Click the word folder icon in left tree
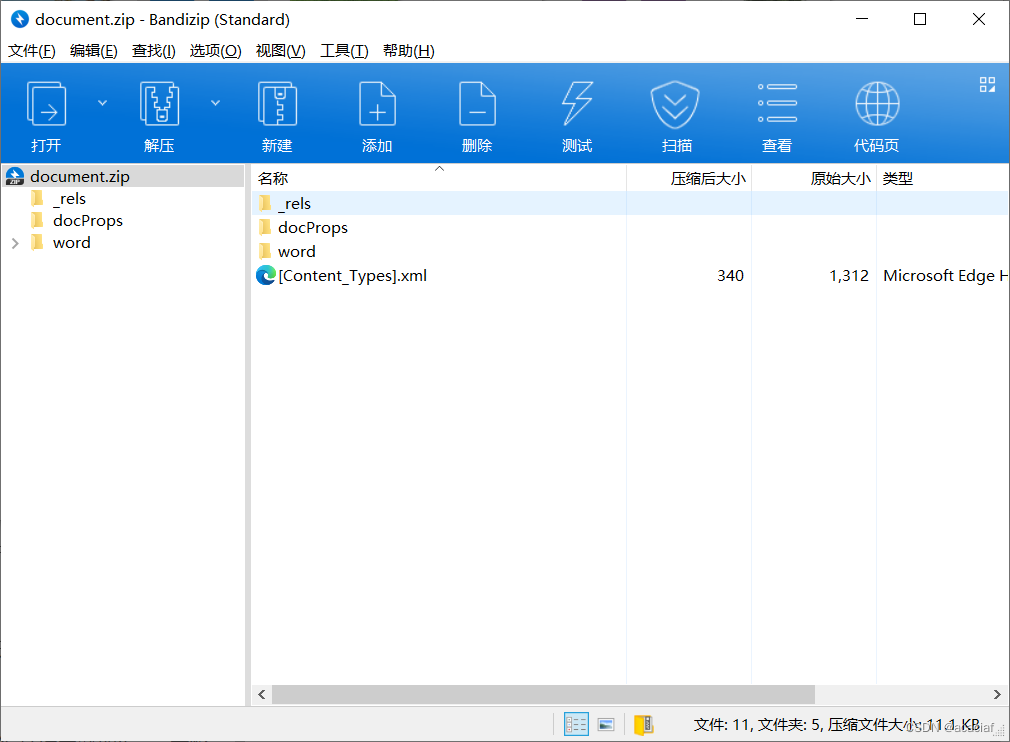The image size is (1010, 742). pos(37,242)
